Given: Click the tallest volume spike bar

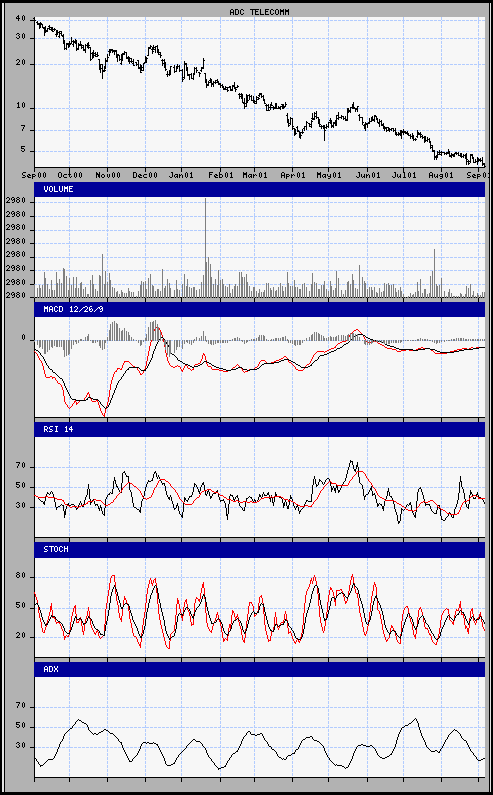Looking at the screenshot, I should [205, 247].
